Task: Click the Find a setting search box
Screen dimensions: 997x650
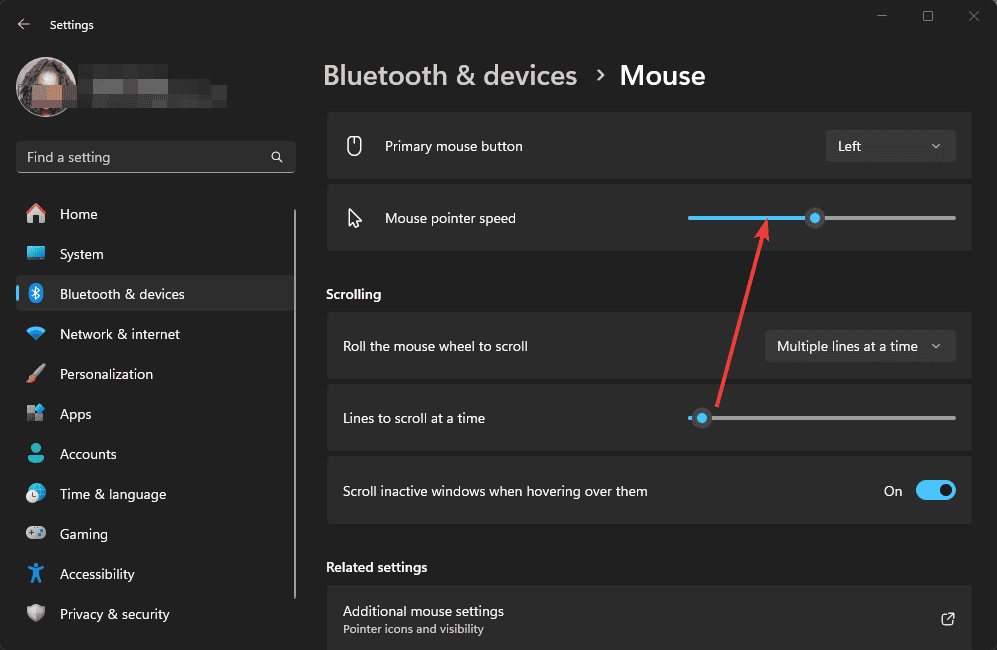Action: (x=145, y=157)
